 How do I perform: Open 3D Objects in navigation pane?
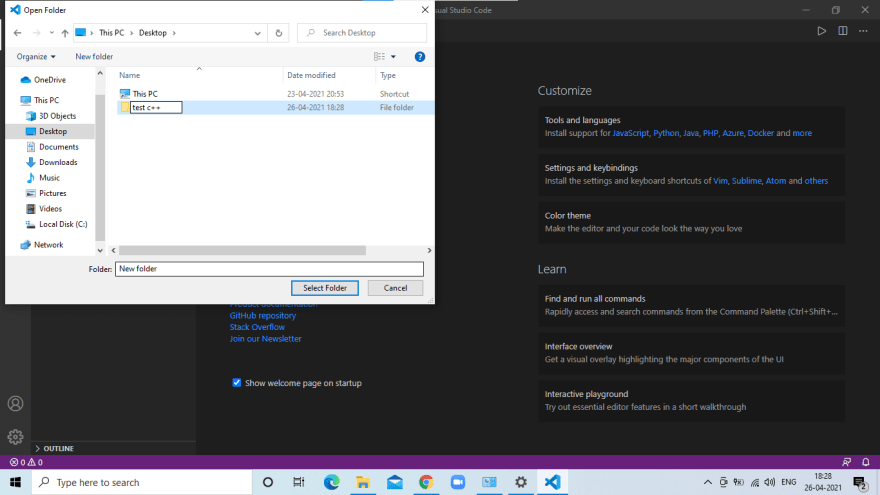(51, 116)
